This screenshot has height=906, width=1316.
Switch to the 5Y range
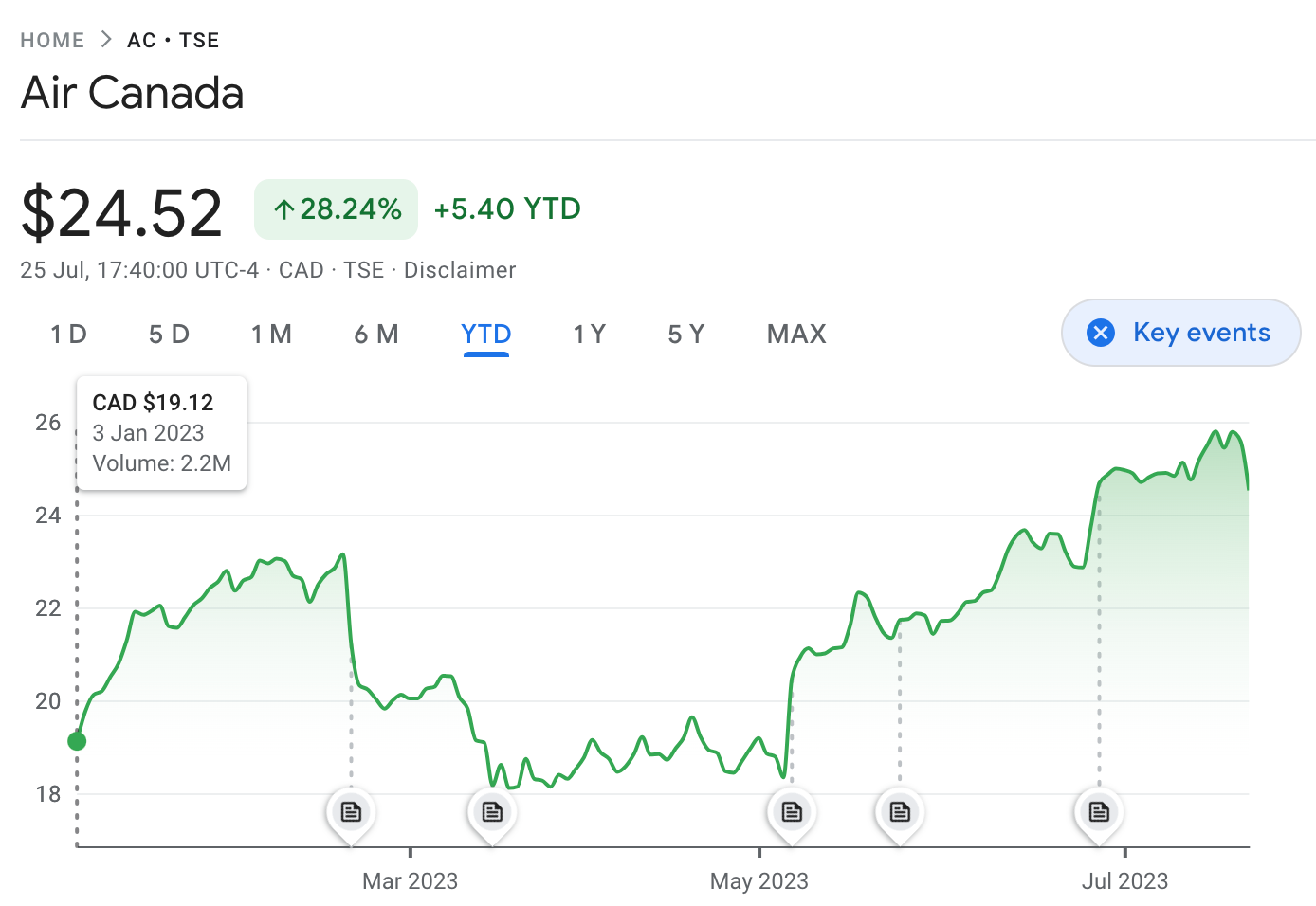(686, 335)
